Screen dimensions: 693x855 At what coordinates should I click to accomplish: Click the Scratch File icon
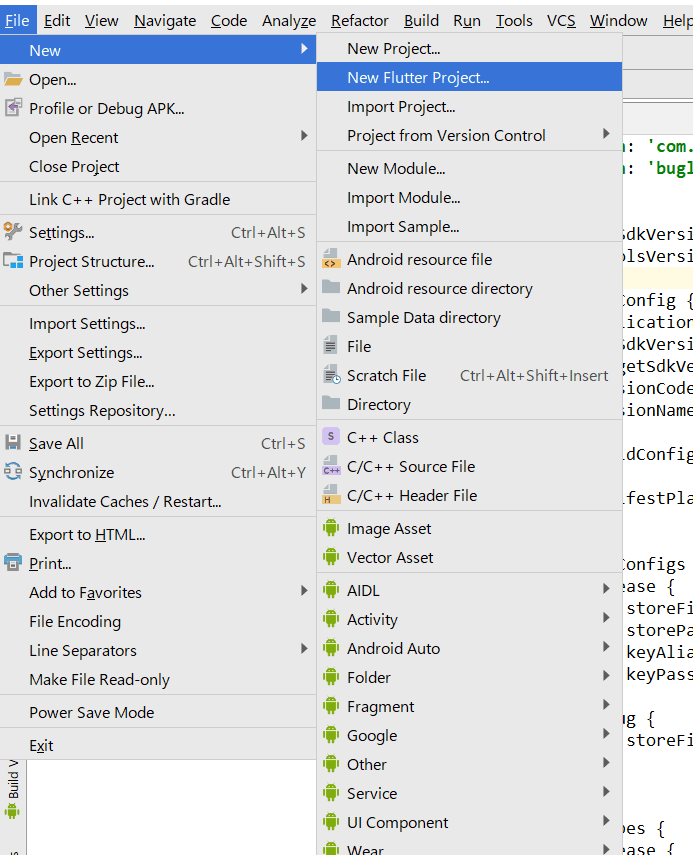coord(331,375)
